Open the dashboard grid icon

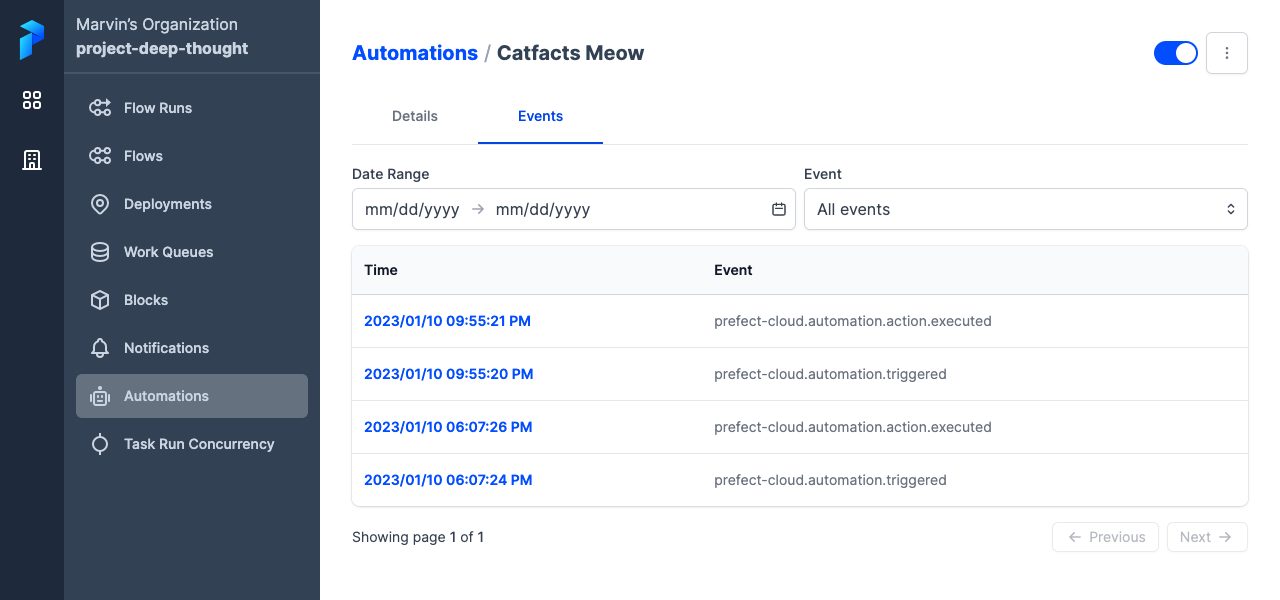pyautogui.click(x=32, y=100)
